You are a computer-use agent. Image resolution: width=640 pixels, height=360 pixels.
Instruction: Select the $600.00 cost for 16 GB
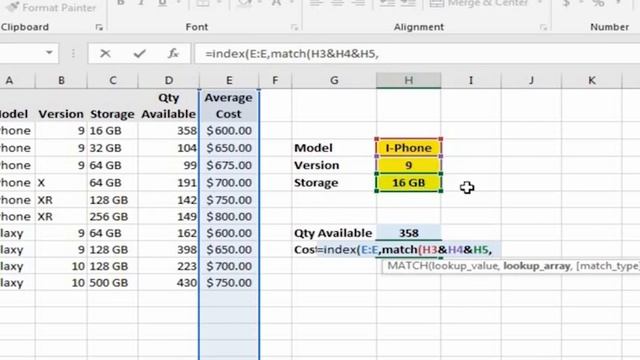[x=229, y=131]
